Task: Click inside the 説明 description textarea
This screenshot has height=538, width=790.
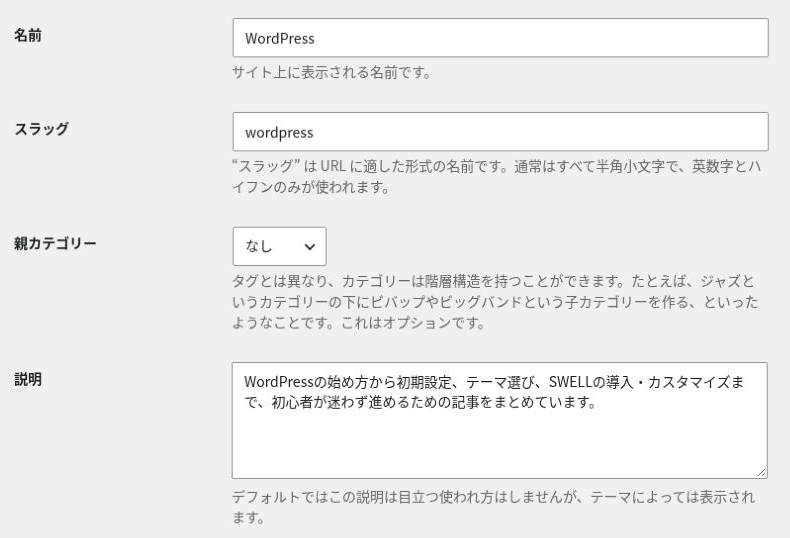Action: point(500,420)
